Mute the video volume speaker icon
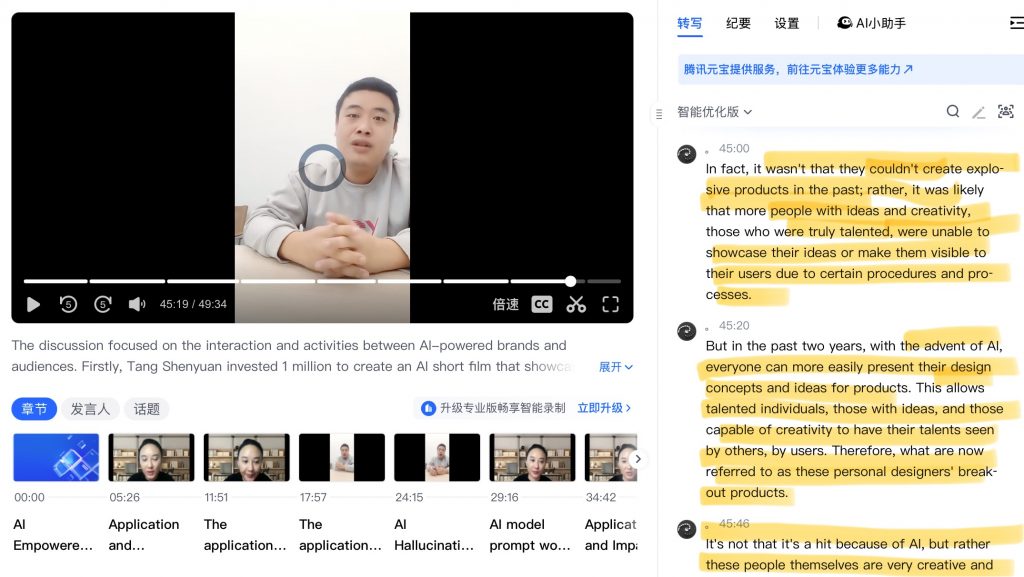 coord(136,304)
